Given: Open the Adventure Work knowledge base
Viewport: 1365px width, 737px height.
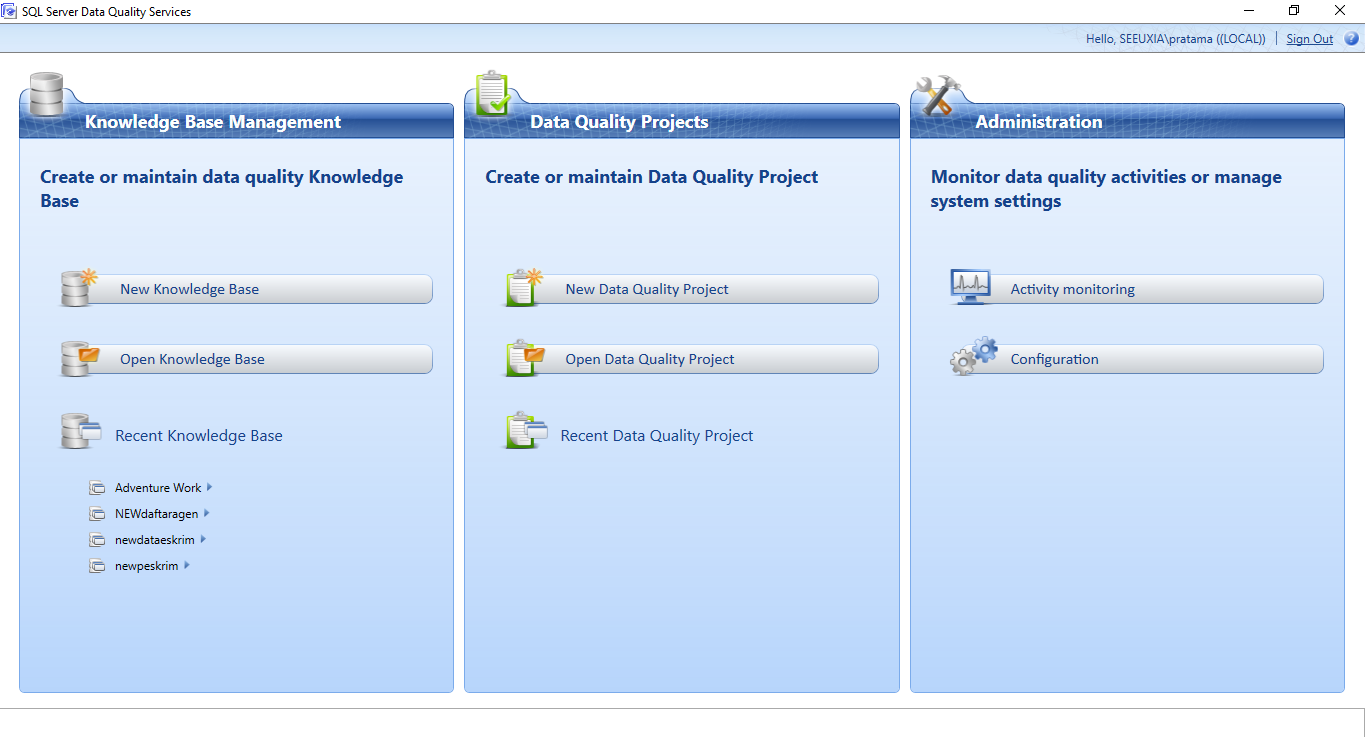Looking at the screenshot, I should (x=158, y=488).
